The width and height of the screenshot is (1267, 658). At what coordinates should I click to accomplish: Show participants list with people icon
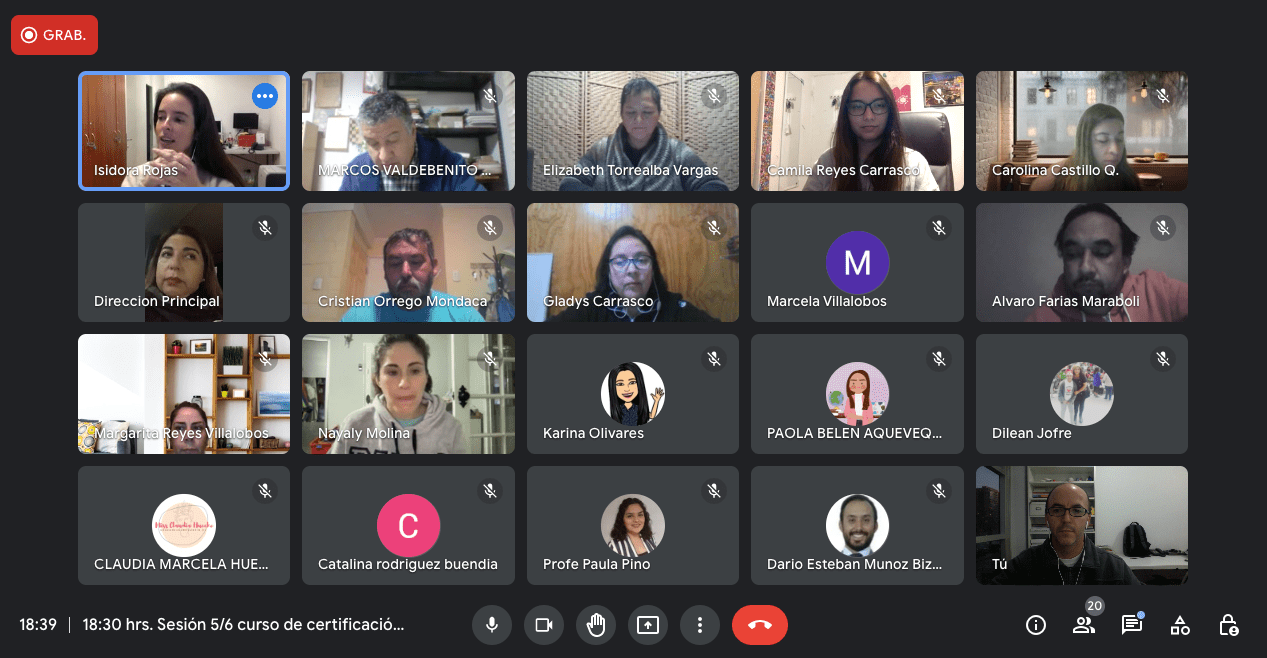tap(1084, 625)
